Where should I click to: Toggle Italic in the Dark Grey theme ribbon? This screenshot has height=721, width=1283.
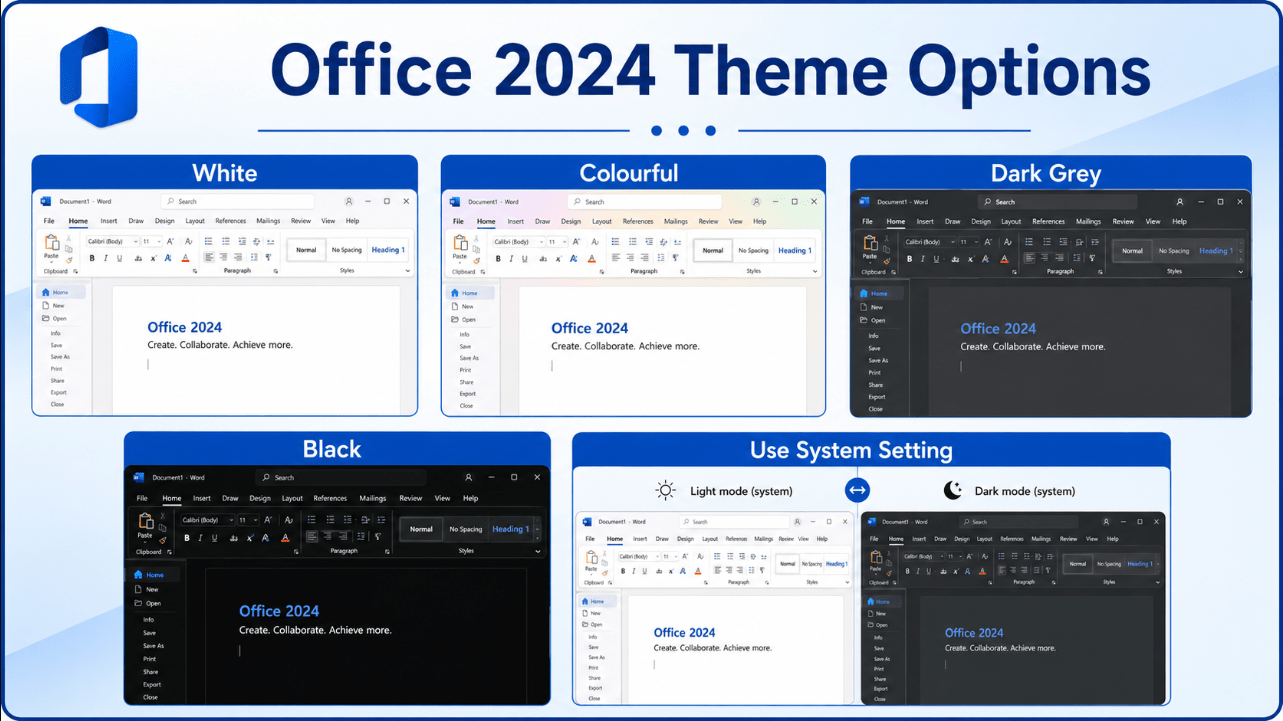click(923, 259)
